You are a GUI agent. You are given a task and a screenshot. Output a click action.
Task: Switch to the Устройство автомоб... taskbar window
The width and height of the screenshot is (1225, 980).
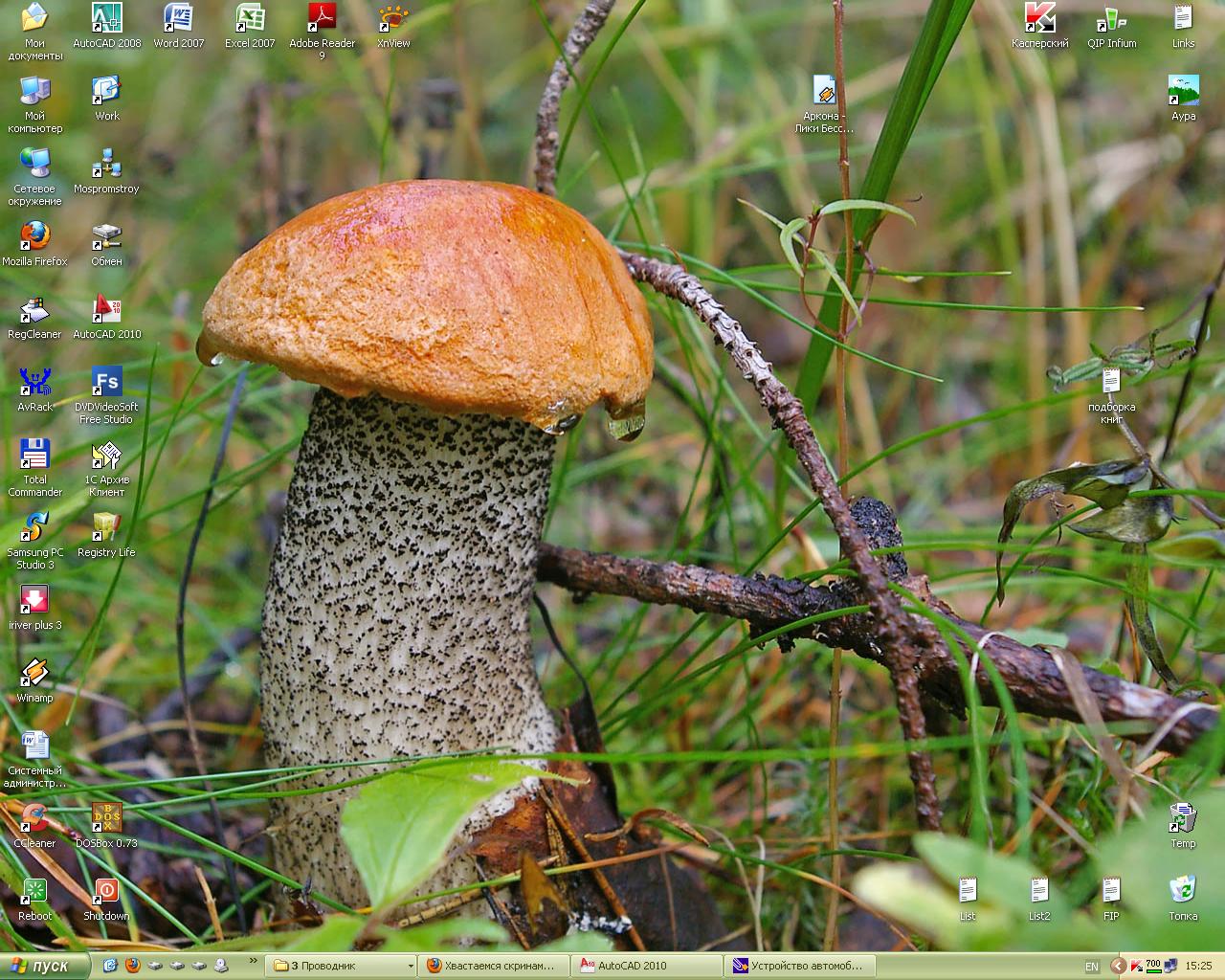coord(800,967)
